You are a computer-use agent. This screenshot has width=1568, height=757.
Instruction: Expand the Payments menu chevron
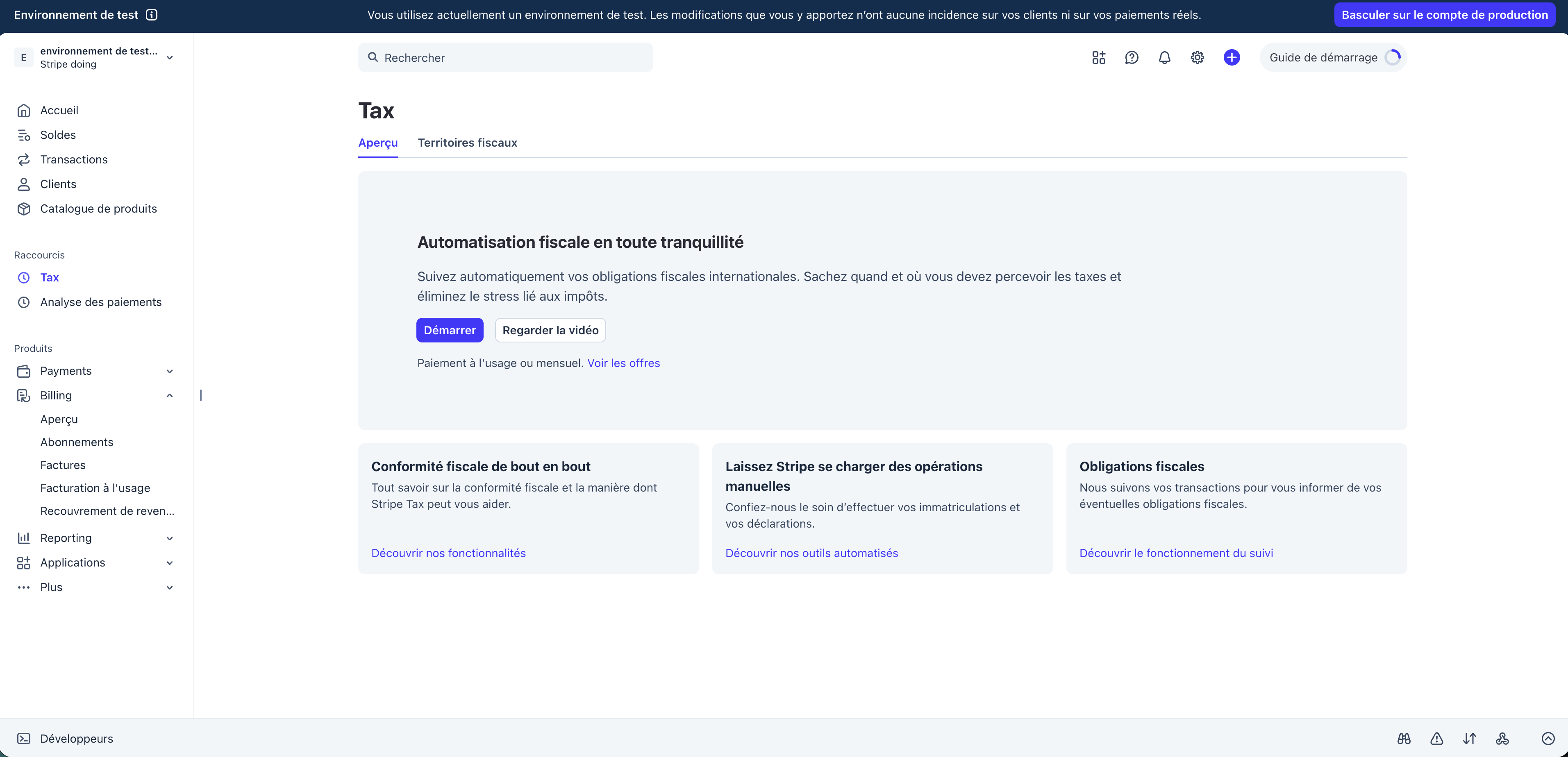170,371
